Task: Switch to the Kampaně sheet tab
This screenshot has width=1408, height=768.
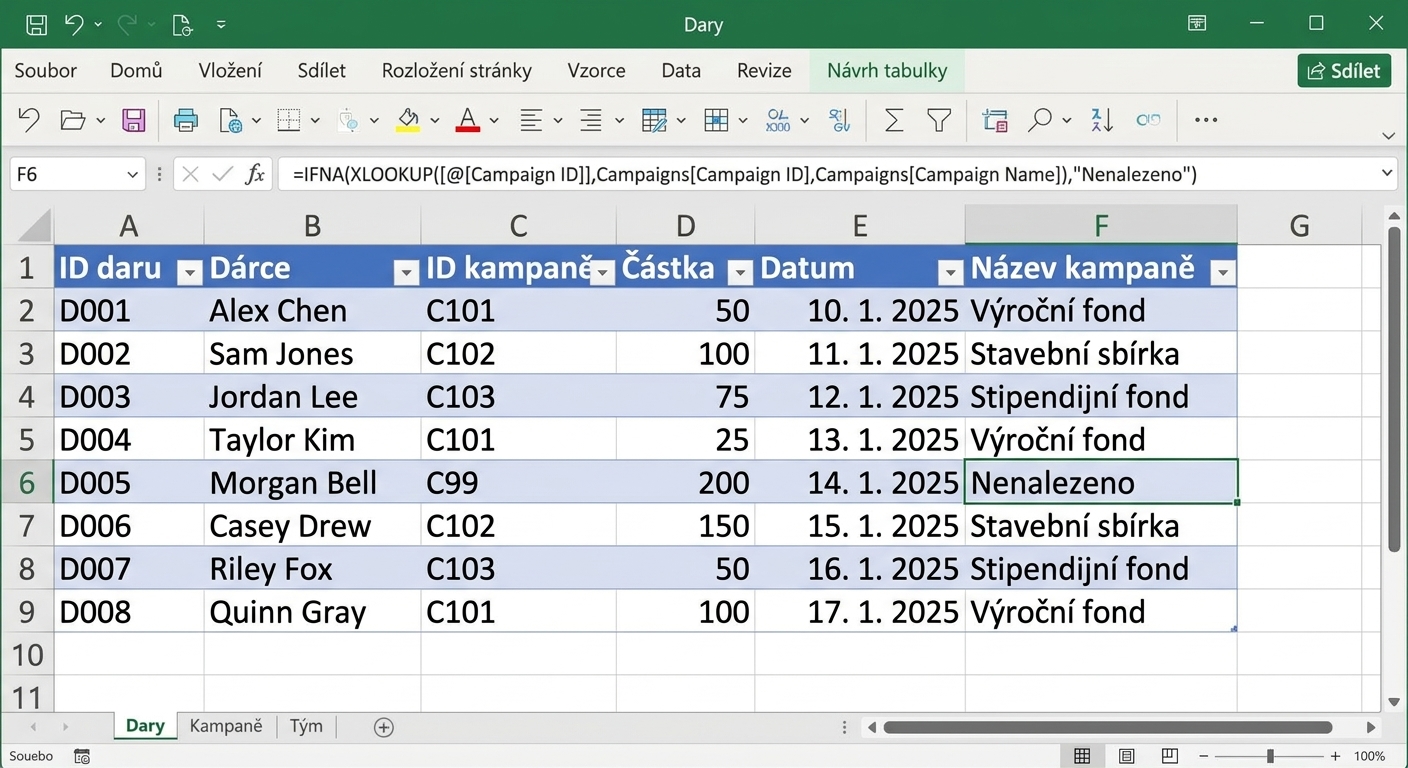Action: coord(226,726)
